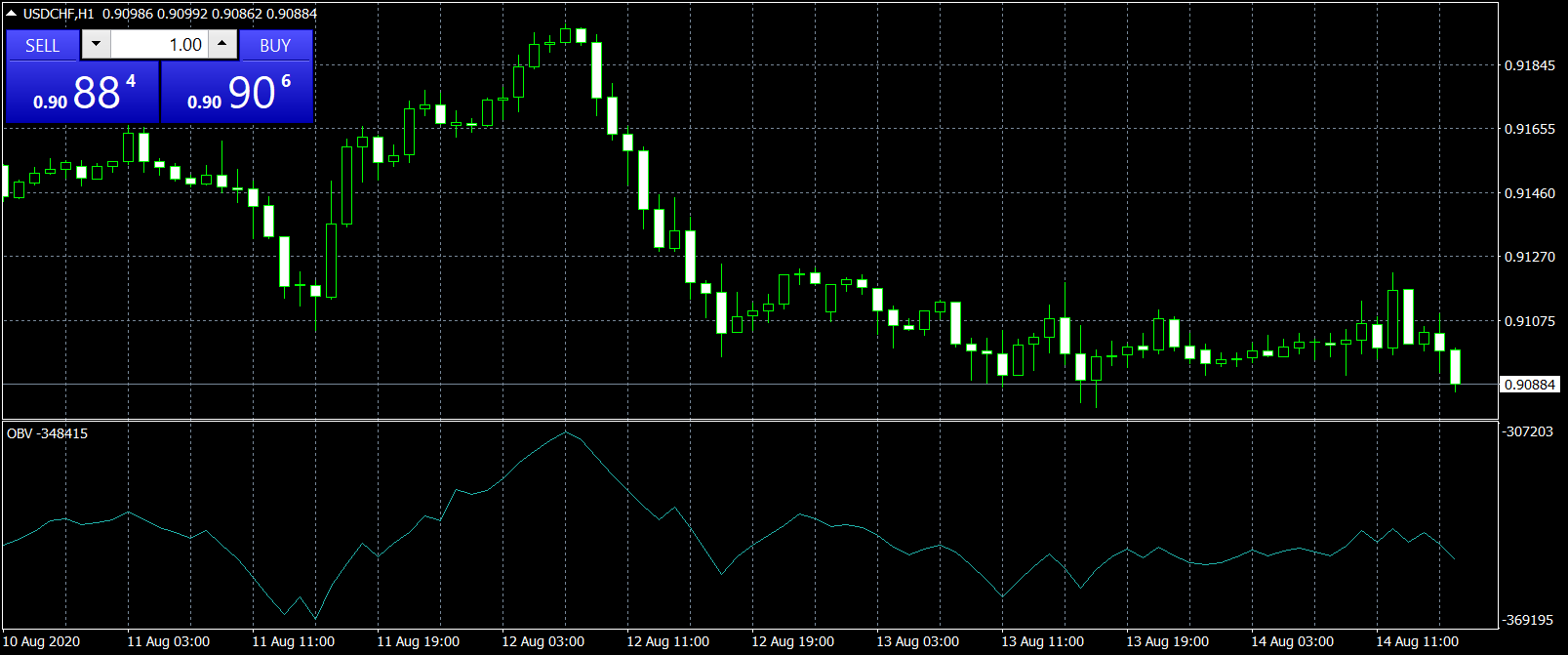This screenshot has width=1568, height=655.
Task: Click the 0.91845 price scale label
Action: click(1529, 65)
